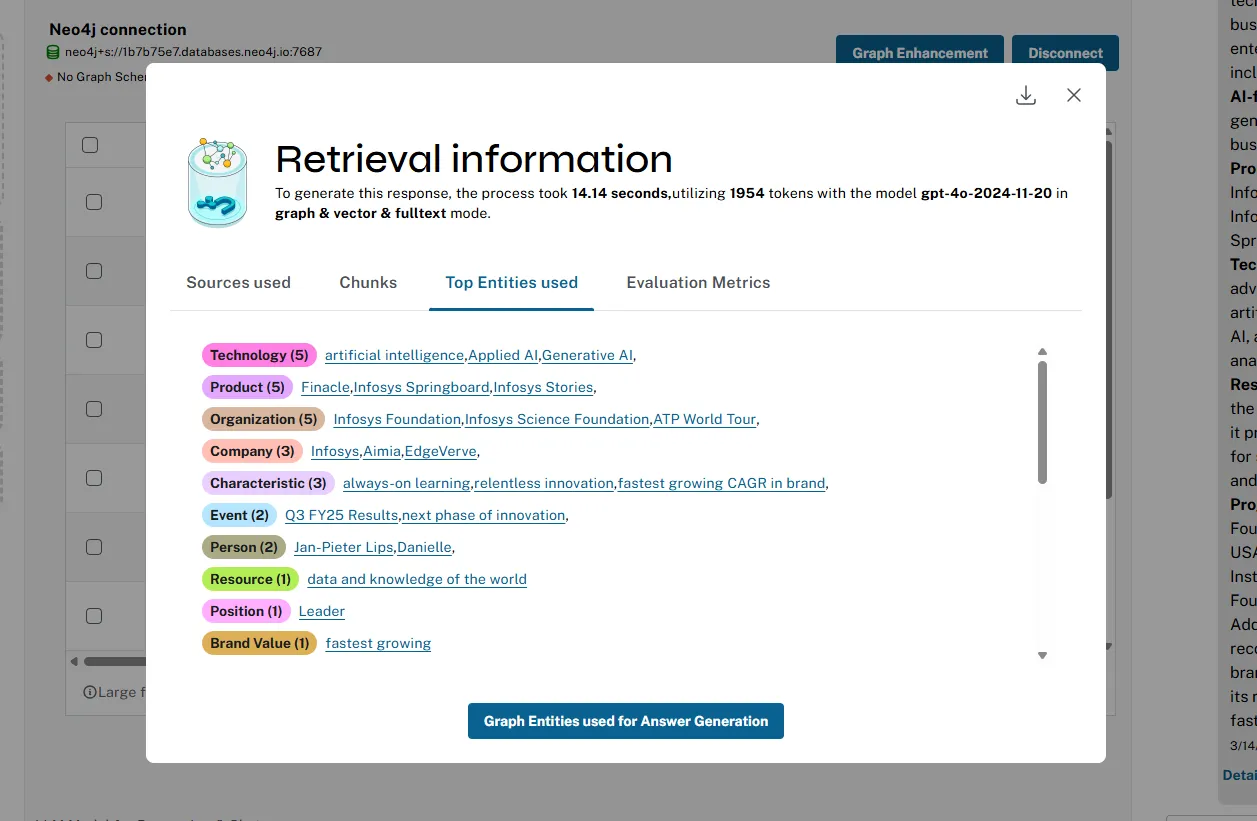Select the Top Entities used tab
The height and width of the screenshot is (821, 1257).
[x=511, y=283]
